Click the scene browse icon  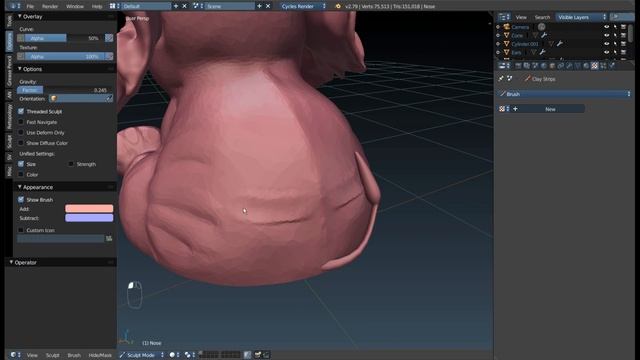pyautogui.click(x=198, y=6)
